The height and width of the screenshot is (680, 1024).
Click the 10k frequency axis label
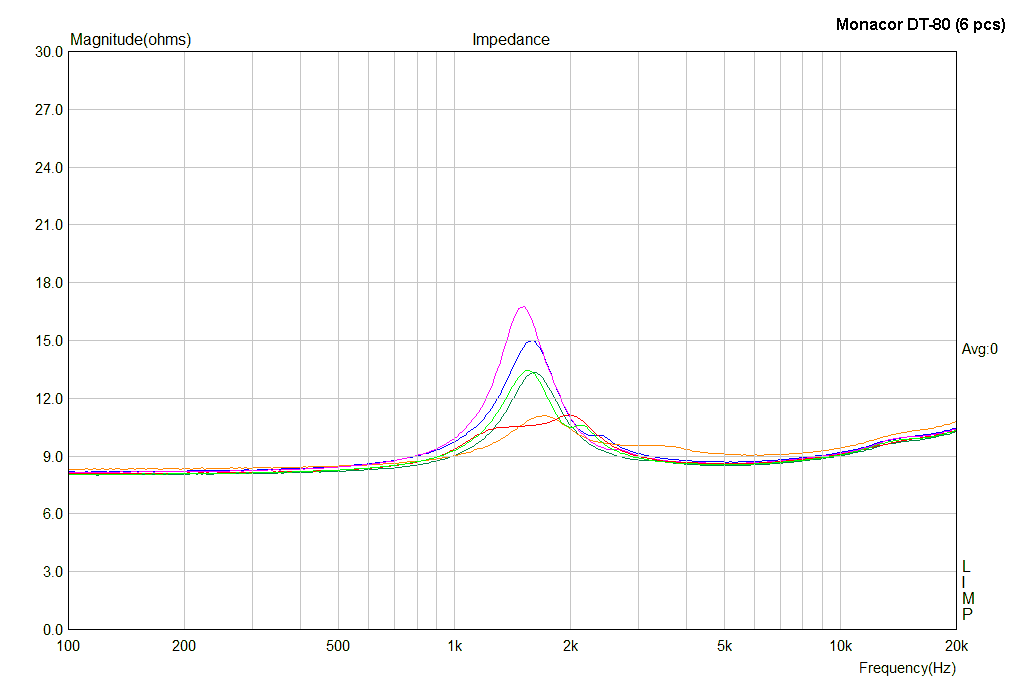(840, 646)
